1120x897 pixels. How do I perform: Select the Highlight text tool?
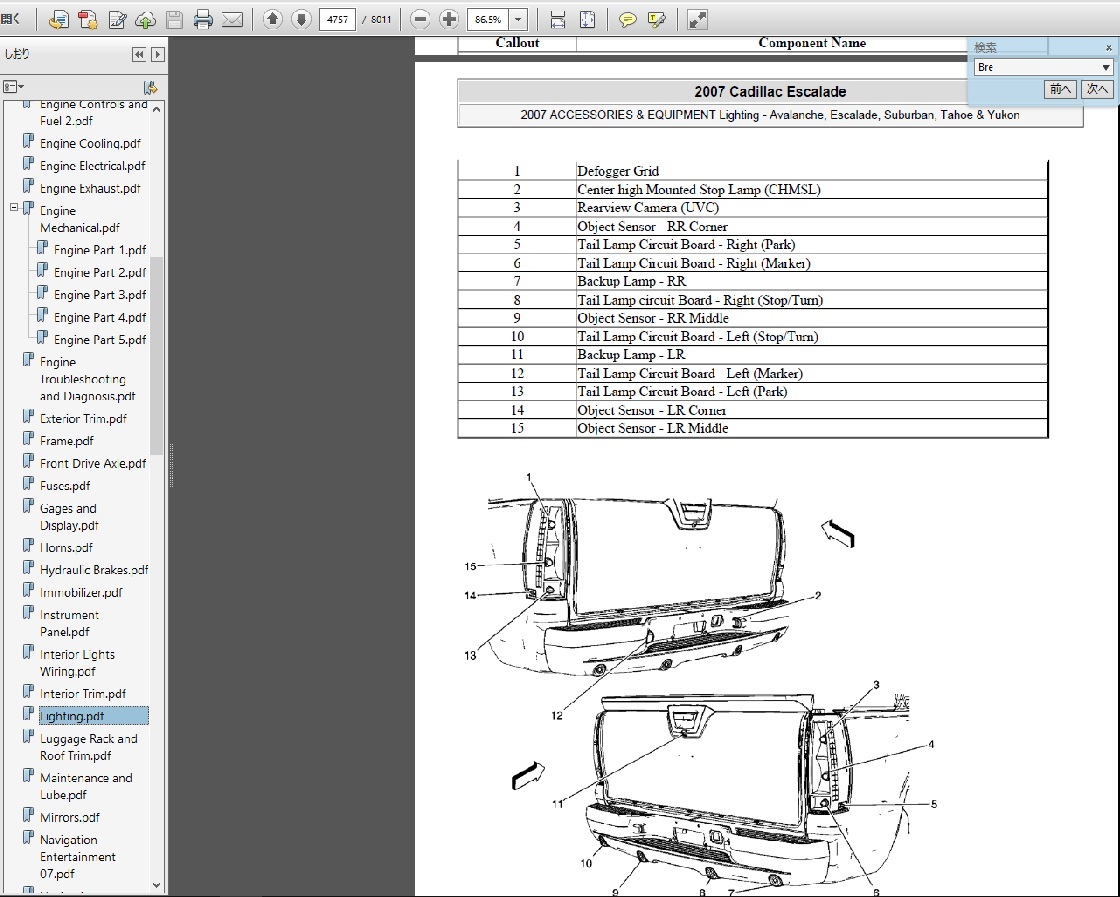(656, 19)
